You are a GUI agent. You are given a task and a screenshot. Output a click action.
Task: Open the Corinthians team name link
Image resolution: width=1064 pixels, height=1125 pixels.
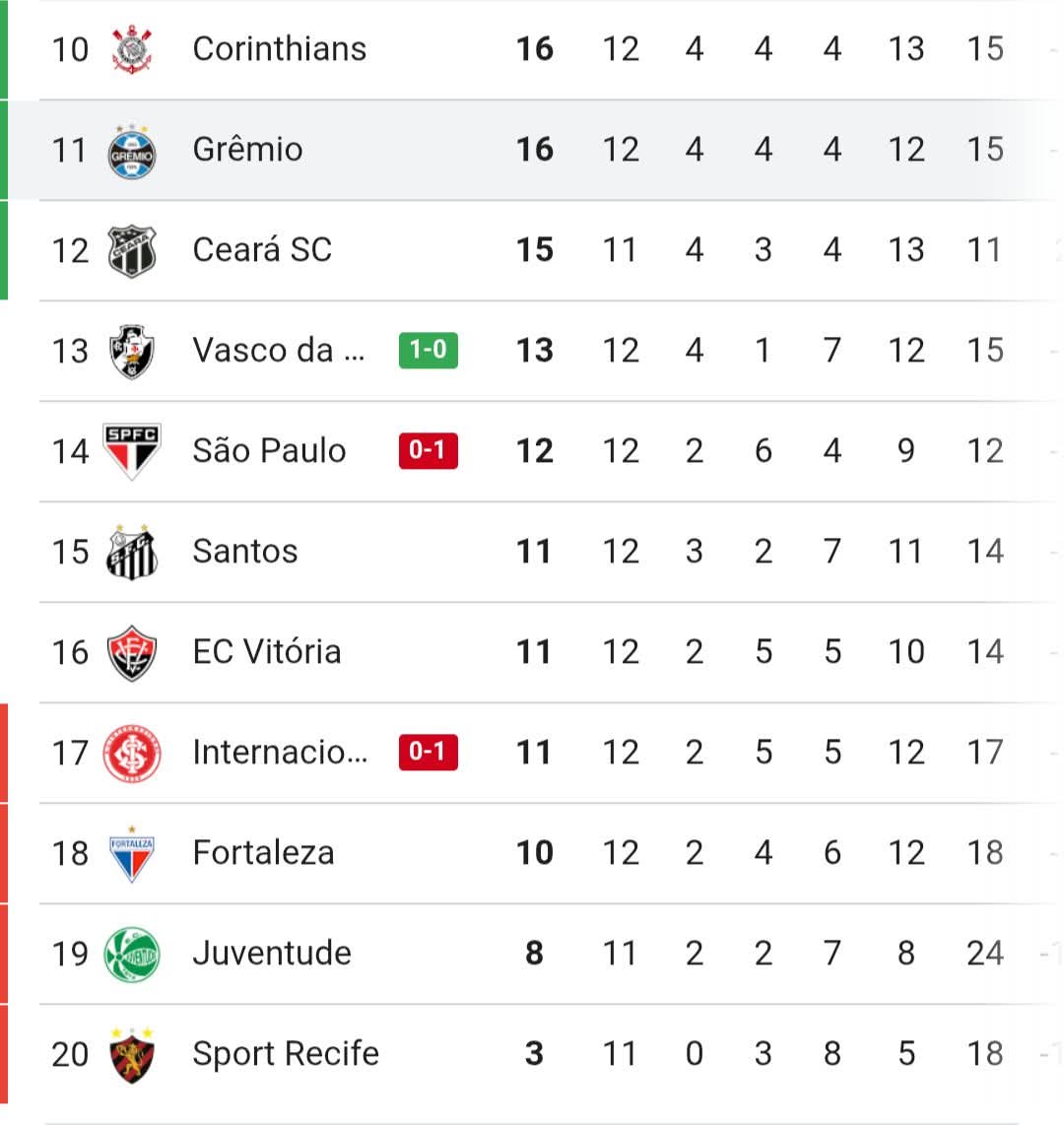(280, 49)
